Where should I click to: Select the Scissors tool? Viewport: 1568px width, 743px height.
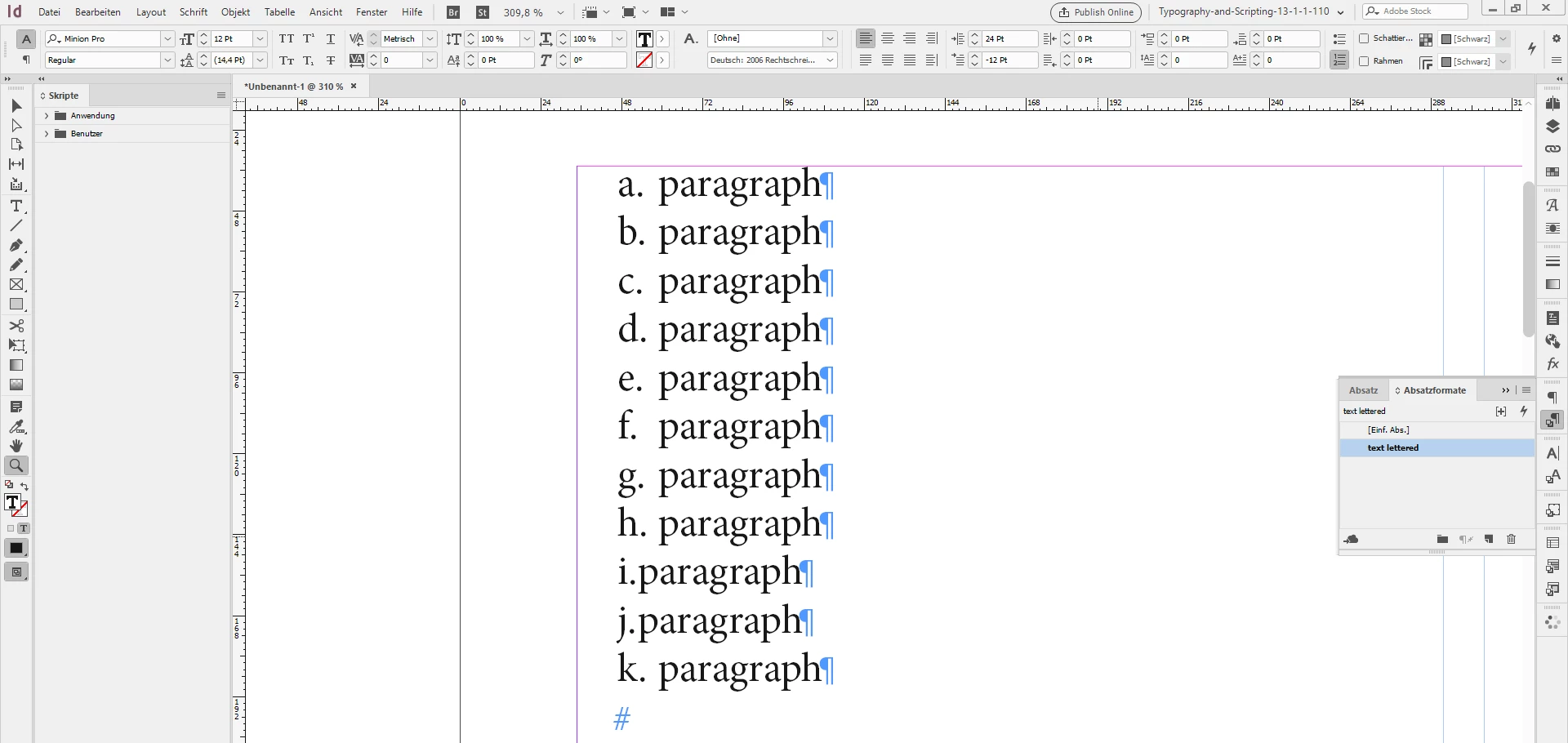[x=16, y=326]
